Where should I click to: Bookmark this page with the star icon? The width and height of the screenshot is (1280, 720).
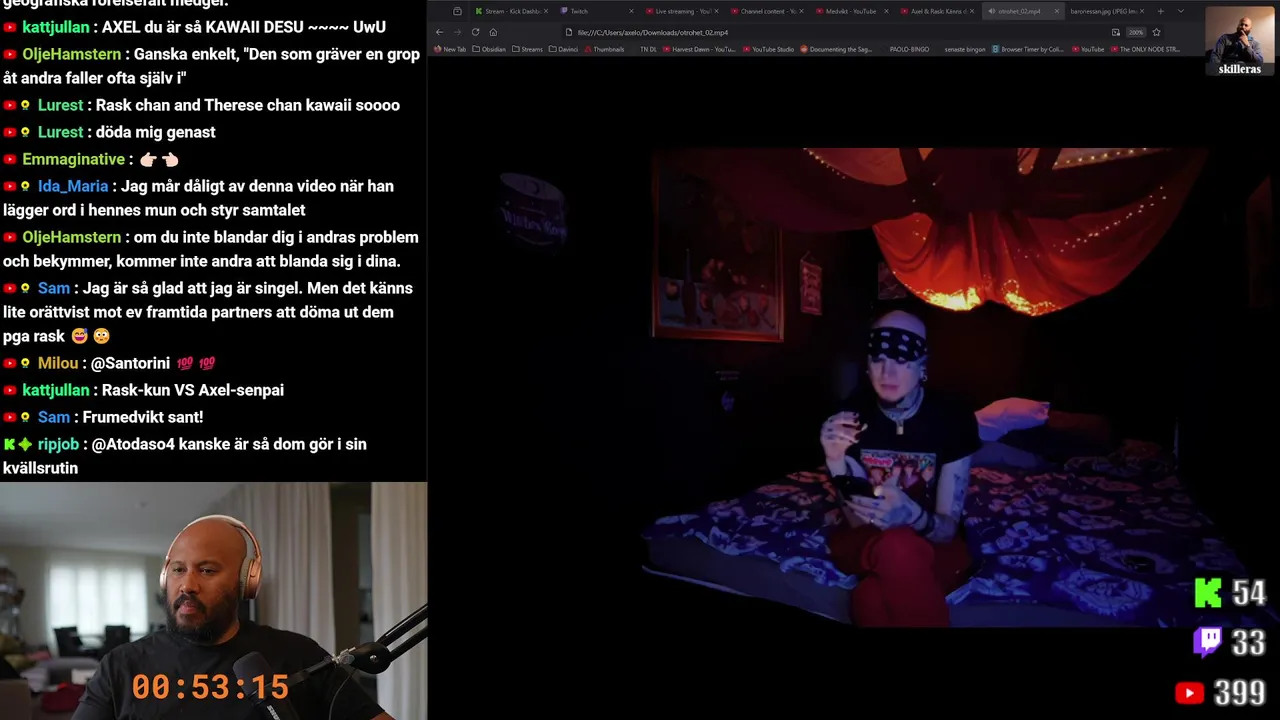(x=1156, y=32)
